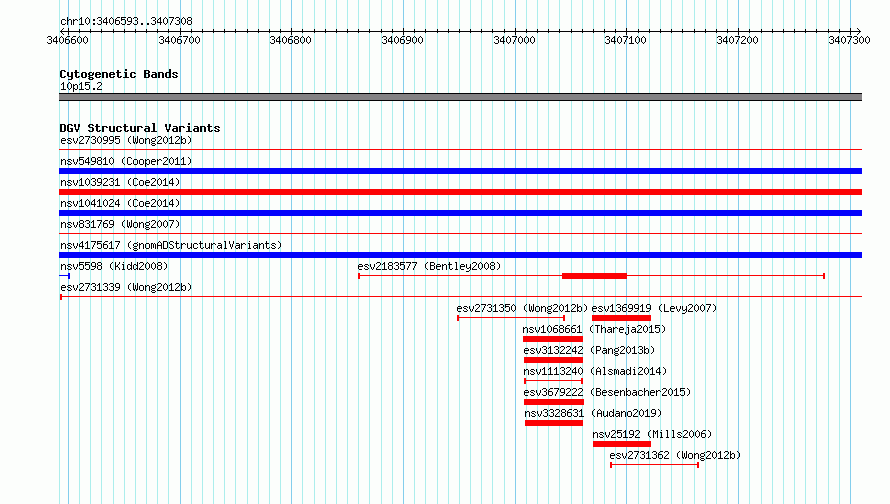The image size is (890, 504).
Task: Click ruler position 3406700
Action: pos(179,40)
